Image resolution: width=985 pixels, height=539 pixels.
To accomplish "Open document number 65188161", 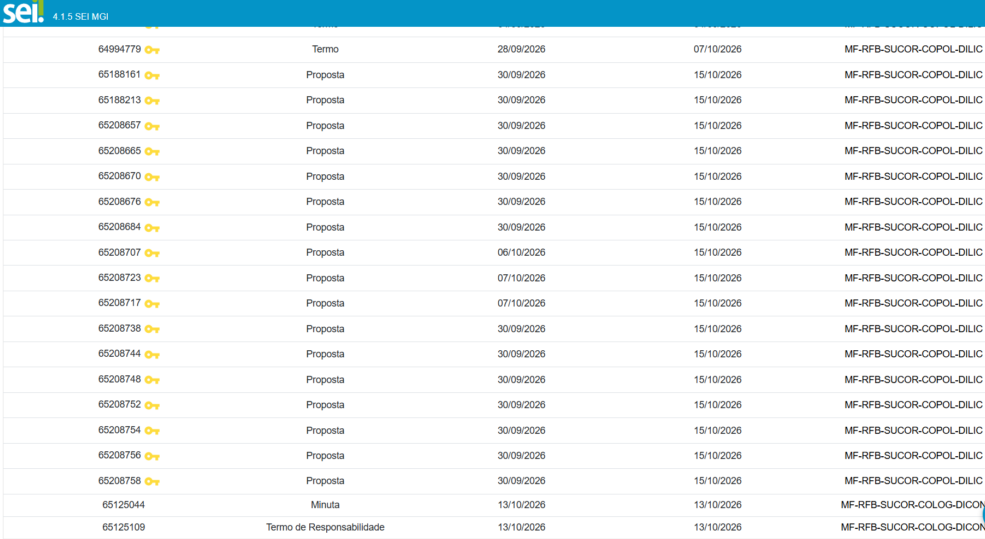I will coord(119,74).
